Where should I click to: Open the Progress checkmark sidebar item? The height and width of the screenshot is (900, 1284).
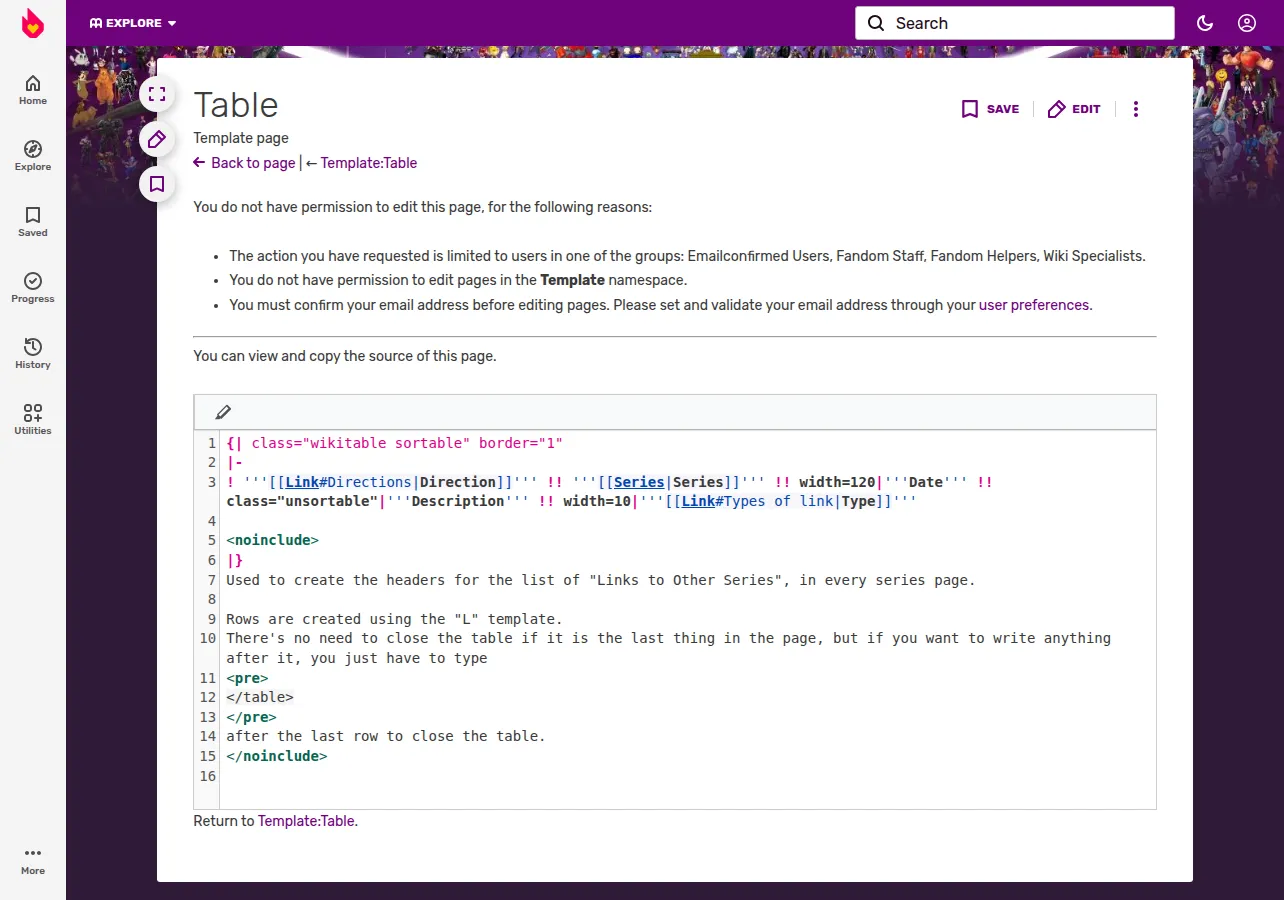[x=33, y=288]
